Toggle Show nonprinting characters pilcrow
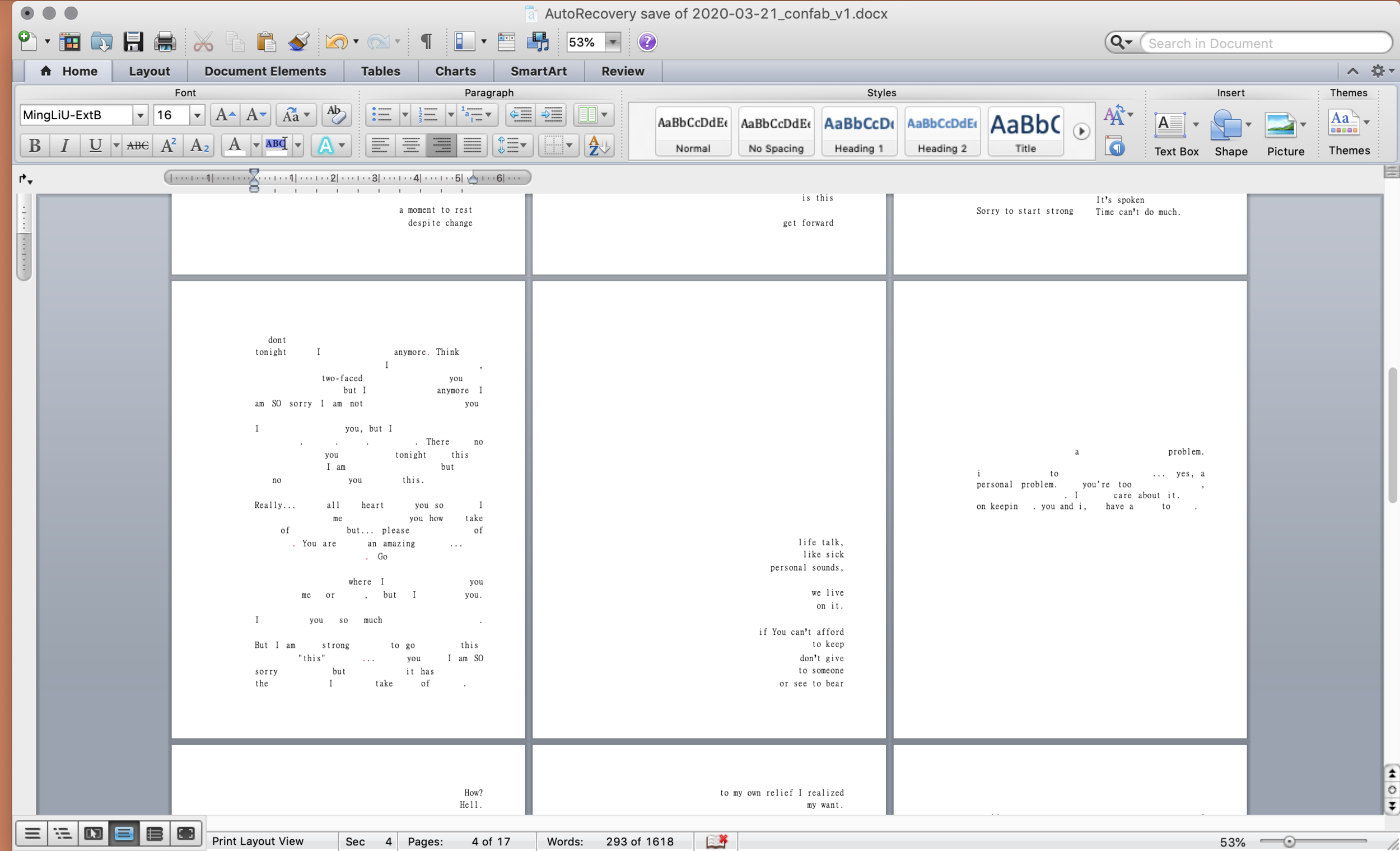Viewport: 1400px width, 851px height. tap(426, 42)
